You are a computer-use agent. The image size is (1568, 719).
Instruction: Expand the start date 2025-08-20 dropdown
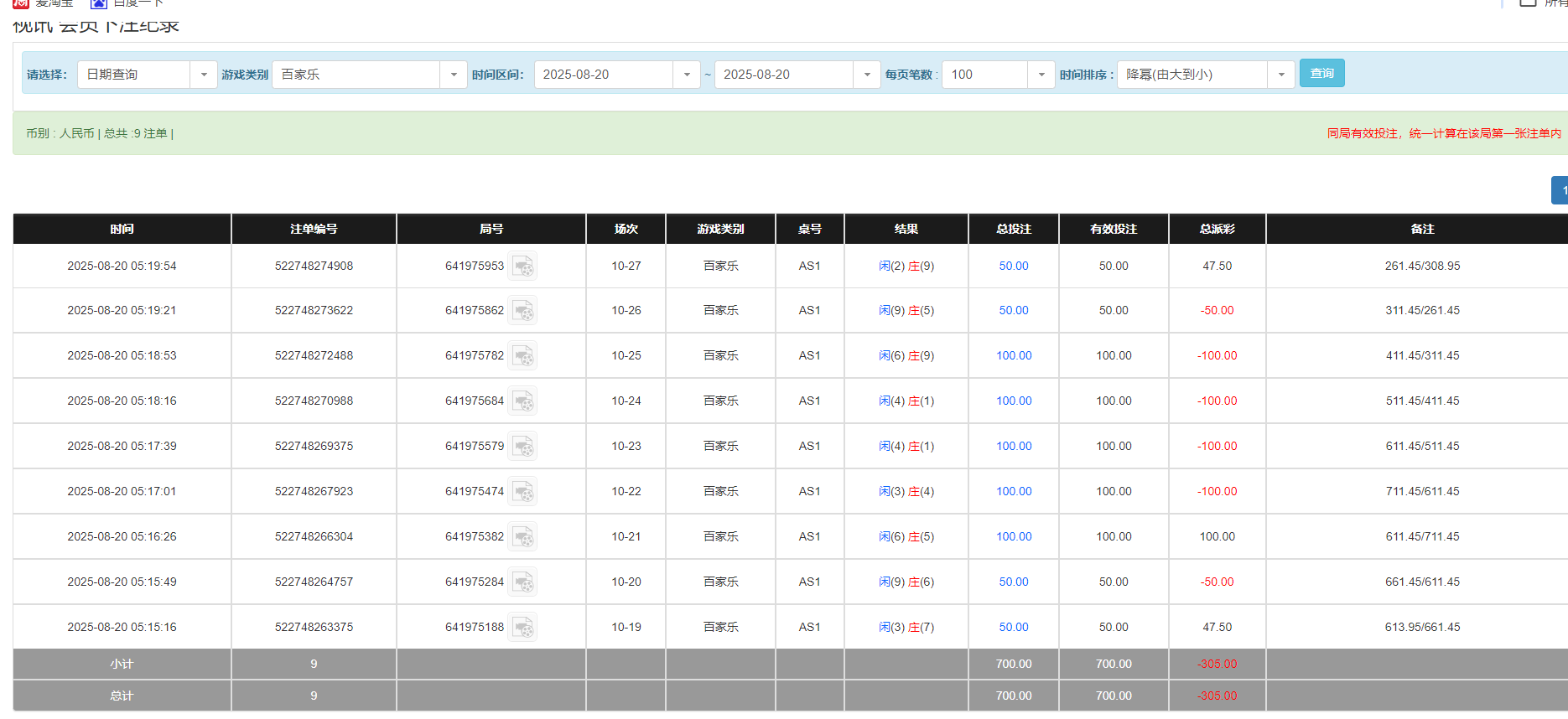686,75
